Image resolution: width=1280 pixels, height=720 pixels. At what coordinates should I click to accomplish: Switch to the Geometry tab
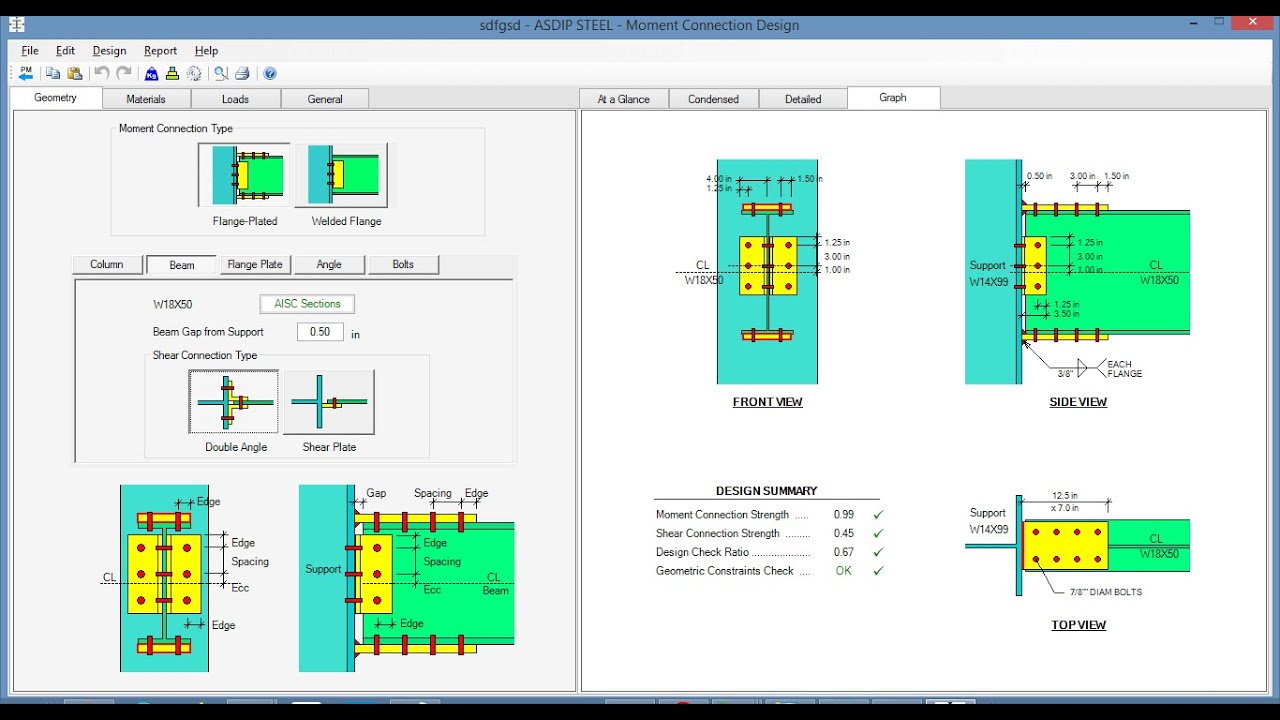tap(55, 97)
